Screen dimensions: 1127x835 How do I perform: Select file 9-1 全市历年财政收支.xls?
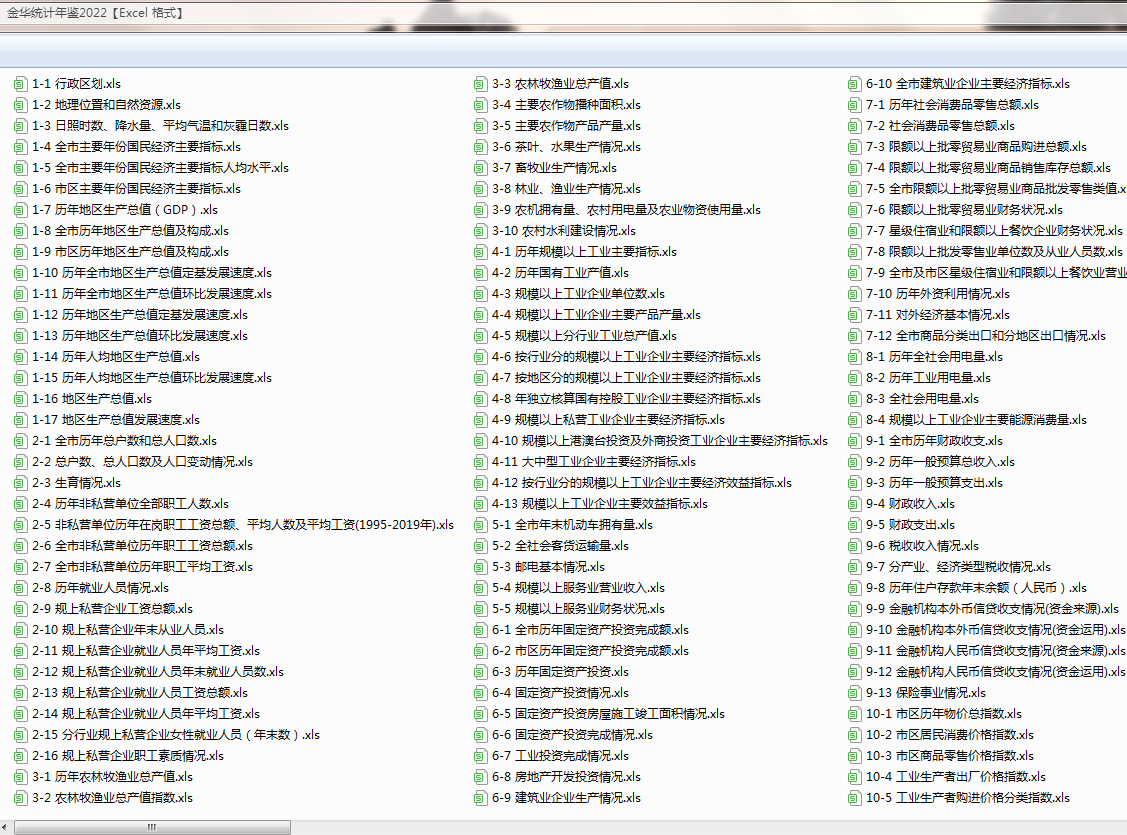pos(934,440)
